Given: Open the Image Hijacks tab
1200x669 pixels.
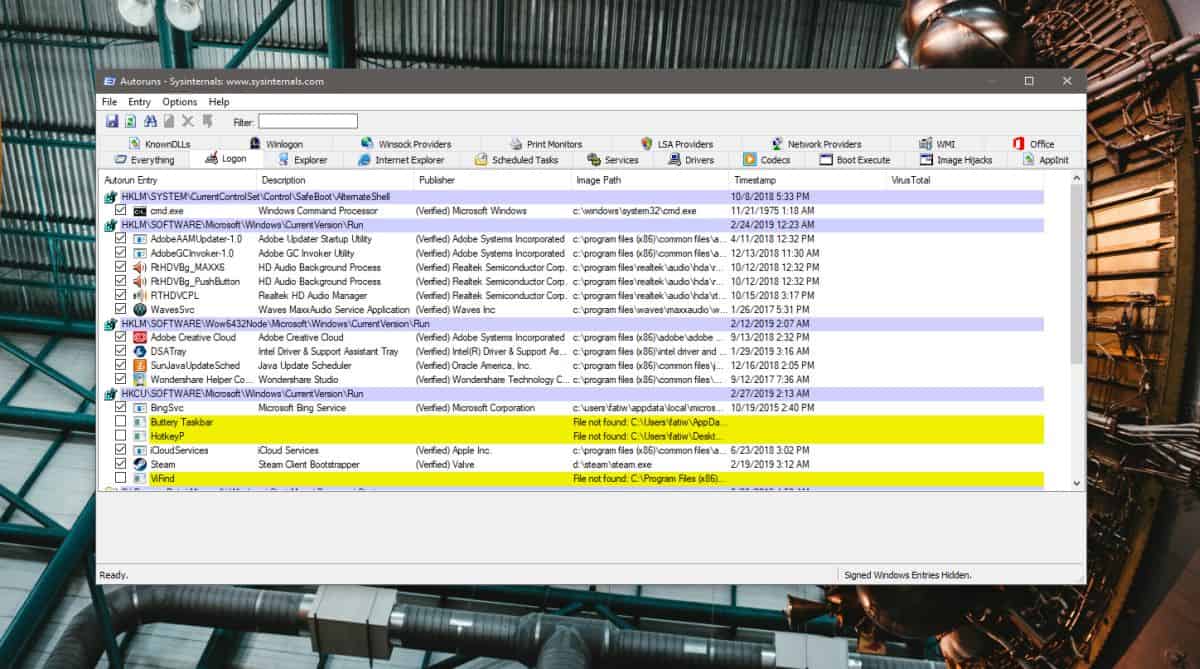Looking at the screenshot, I should point(956,160).
